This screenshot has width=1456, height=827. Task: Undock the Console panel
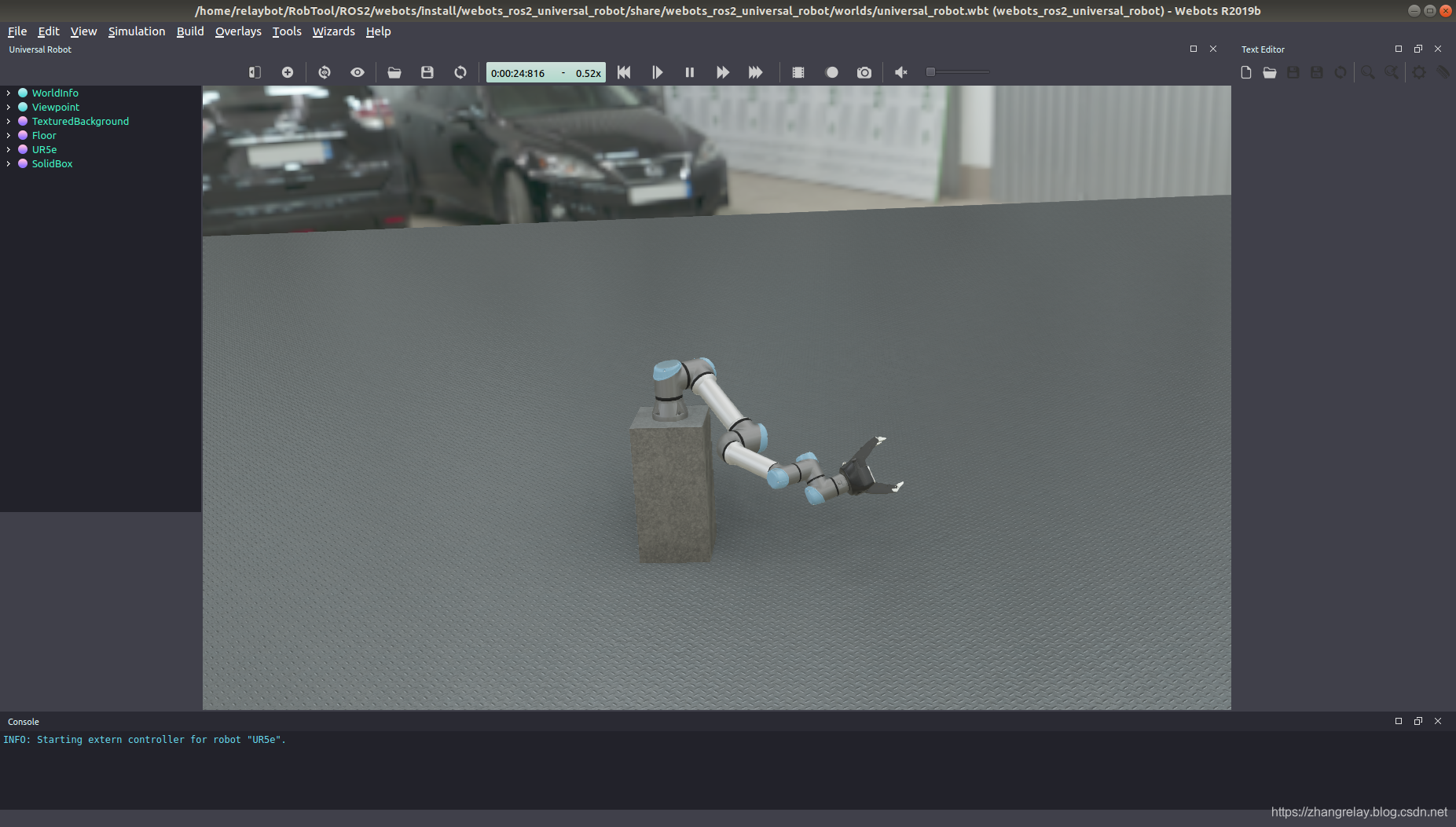pos(1418,721)
